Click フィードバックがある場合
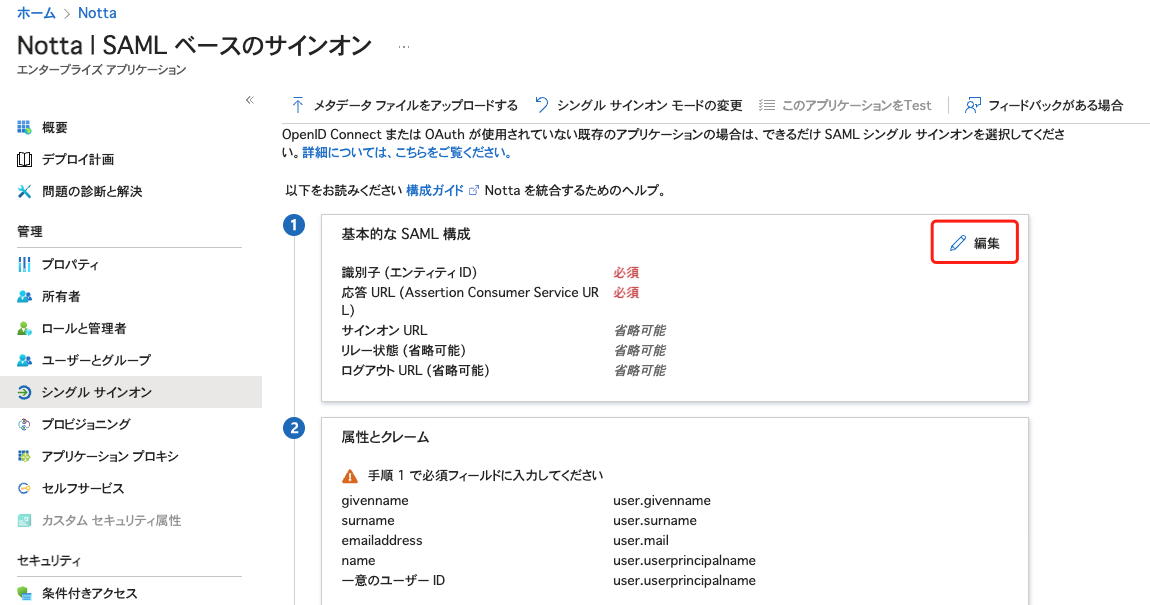Screen dimensions: 1150x605 (1044, 105)
